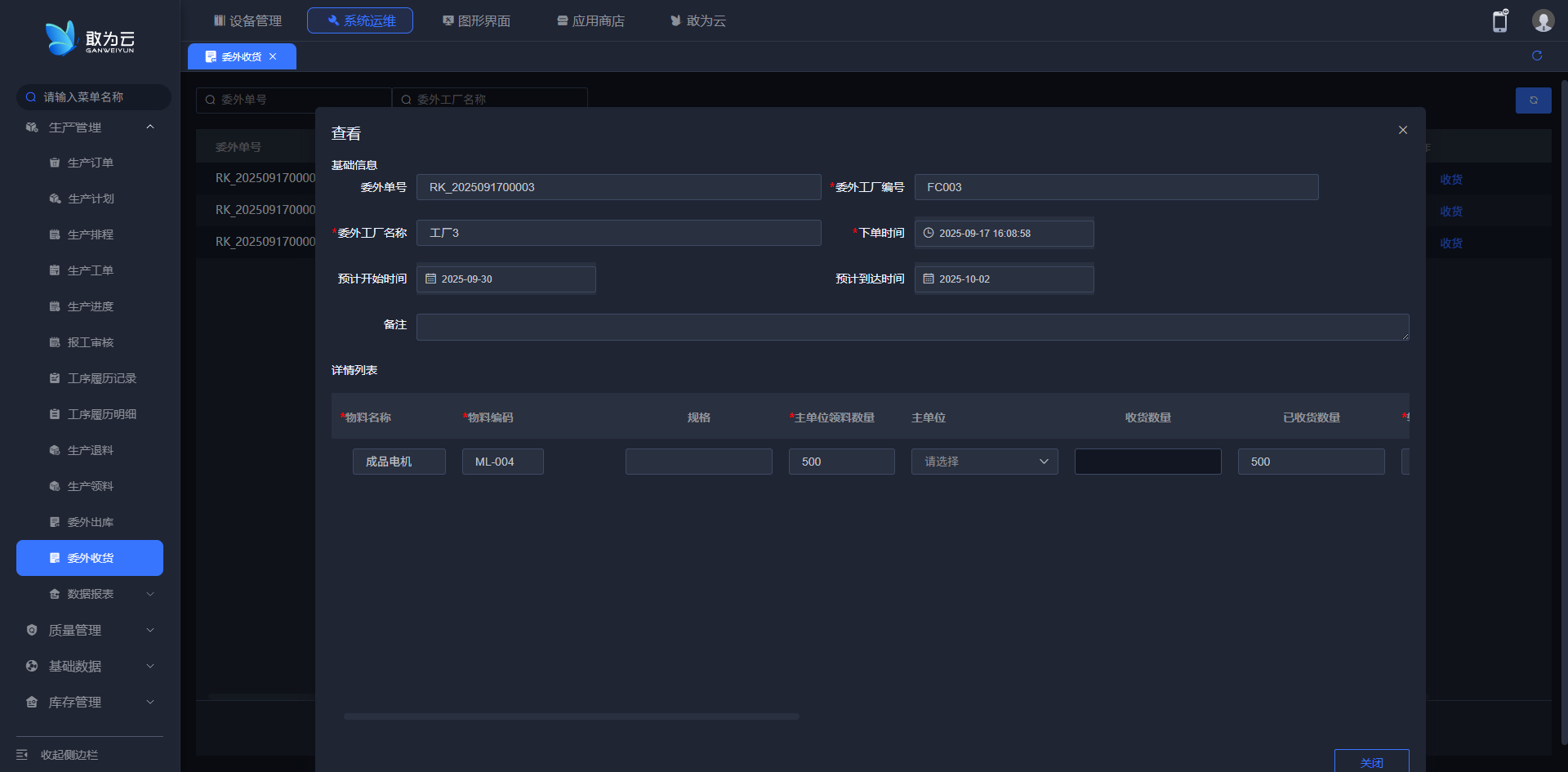Viewport: 1568px width, 772px height.
Task: Click the 备注 remarks text field
Action: 912,327
